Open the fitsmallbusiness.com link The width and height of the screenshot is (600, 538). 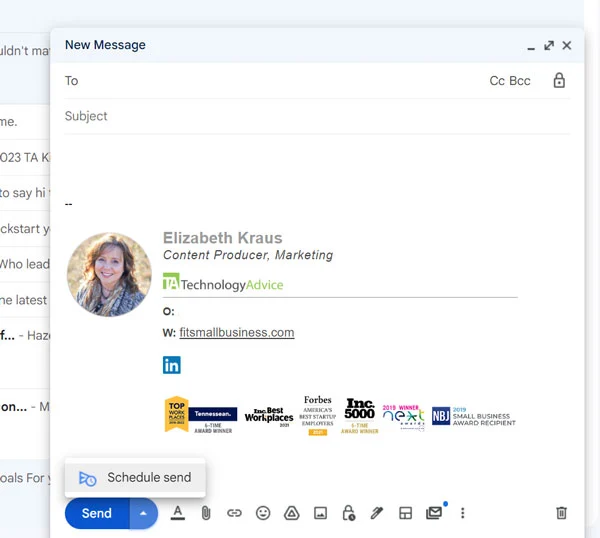pos(237,333)
